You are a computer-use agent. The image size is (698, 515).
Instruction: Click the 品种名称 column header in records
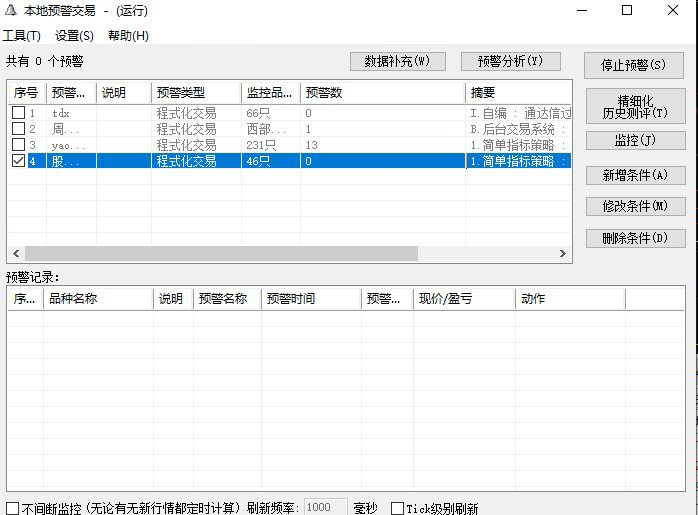[98, 299]
